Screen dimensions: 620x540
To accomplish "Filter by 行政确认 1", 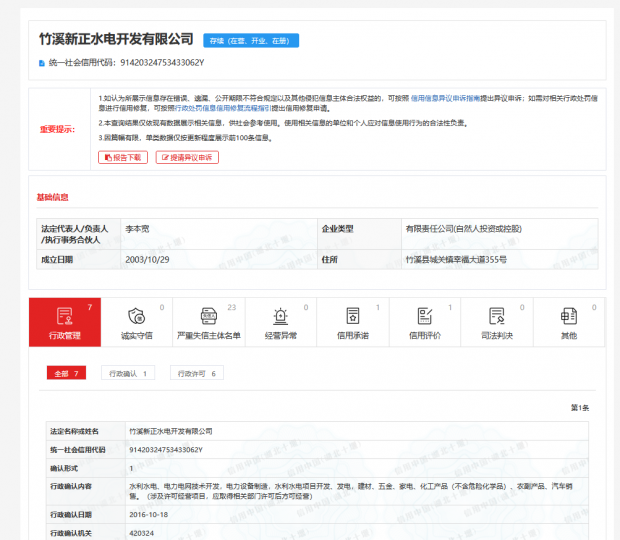I will (128, 373).
